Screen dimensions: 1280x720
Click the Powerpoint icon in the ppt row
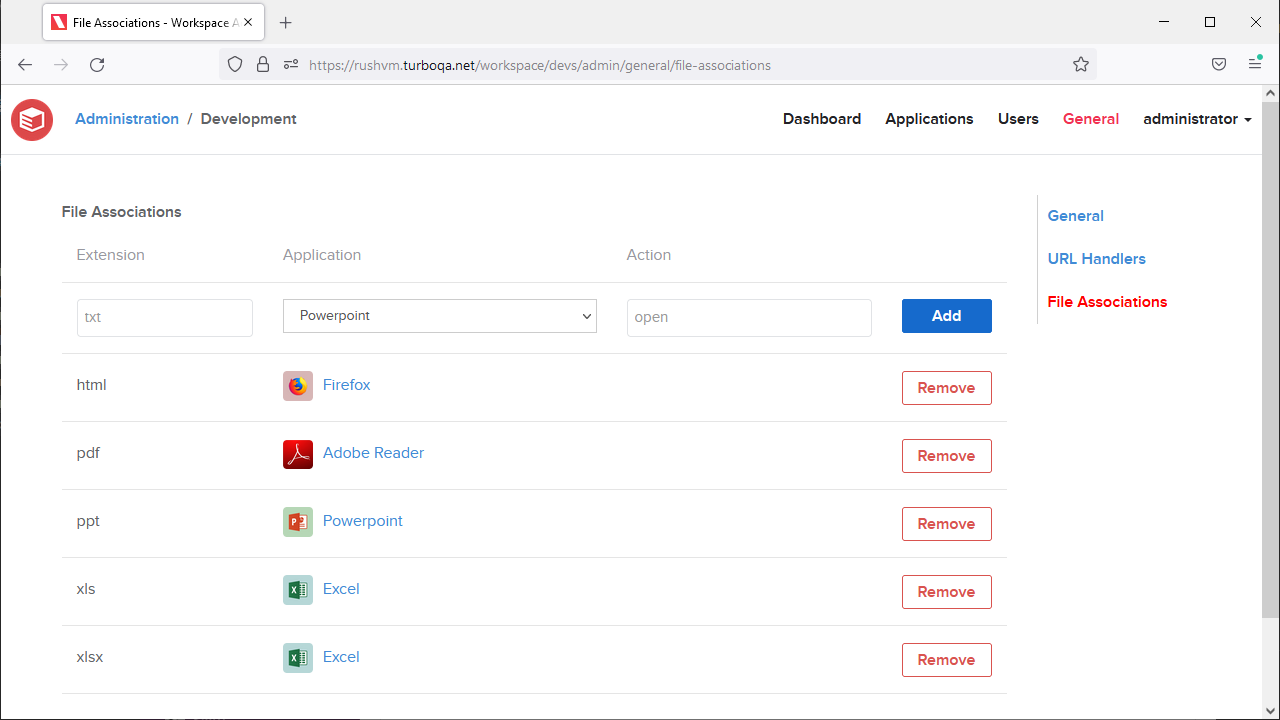(x=297, y=521)
